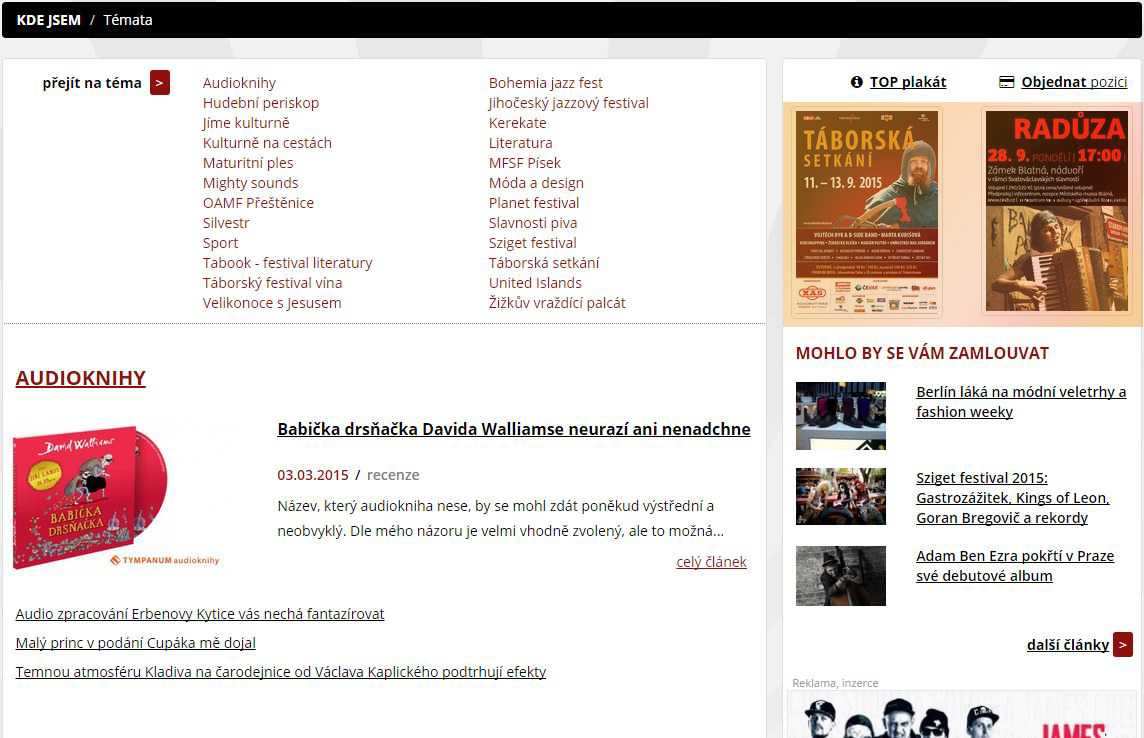The height and width of the screenshot is (738, 1144).
Task: Click the red arrow beside 'přejít na téma'
Action: [x=160, y=83]
